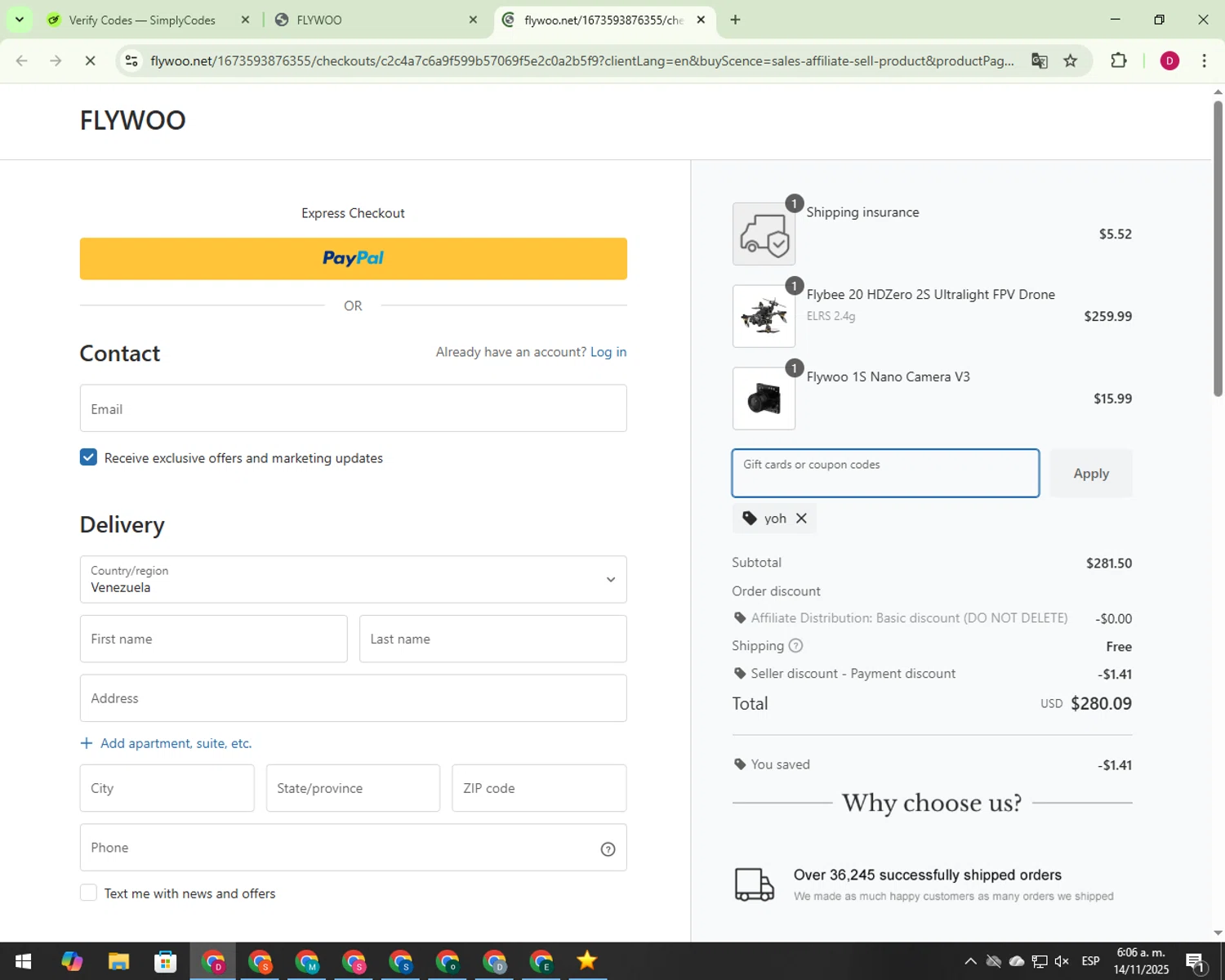1225x980 pixels.
Task: Click the Shipping insurance product thumbnail
Action: 764,234
